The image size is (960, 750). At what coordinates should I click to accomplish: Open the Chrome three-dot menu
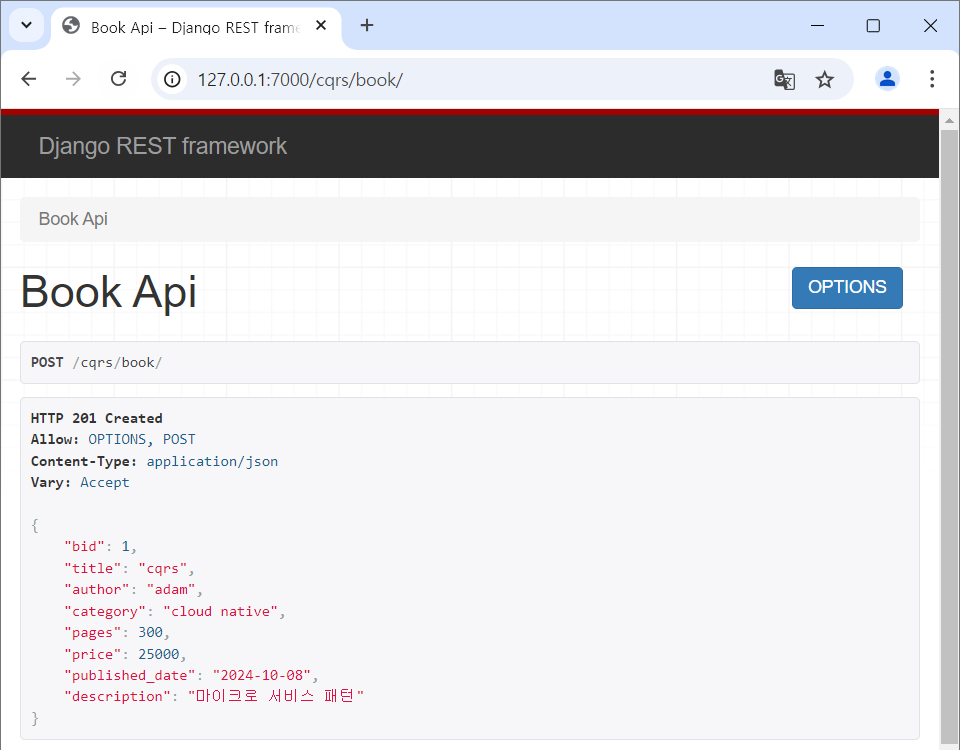pos(932,79)
